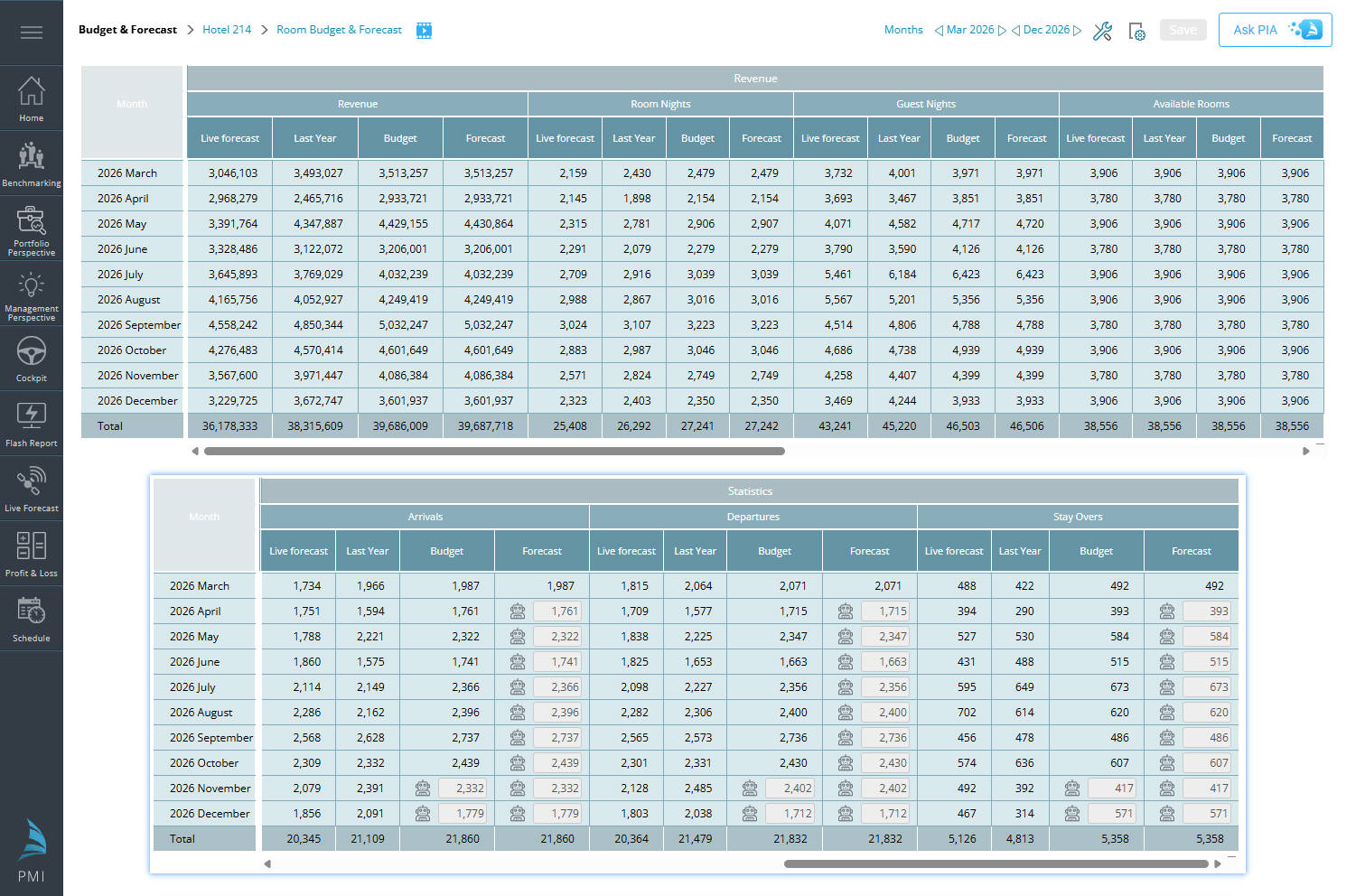
Task: Open the wrench tools icon
Action: click(1102, 32)
